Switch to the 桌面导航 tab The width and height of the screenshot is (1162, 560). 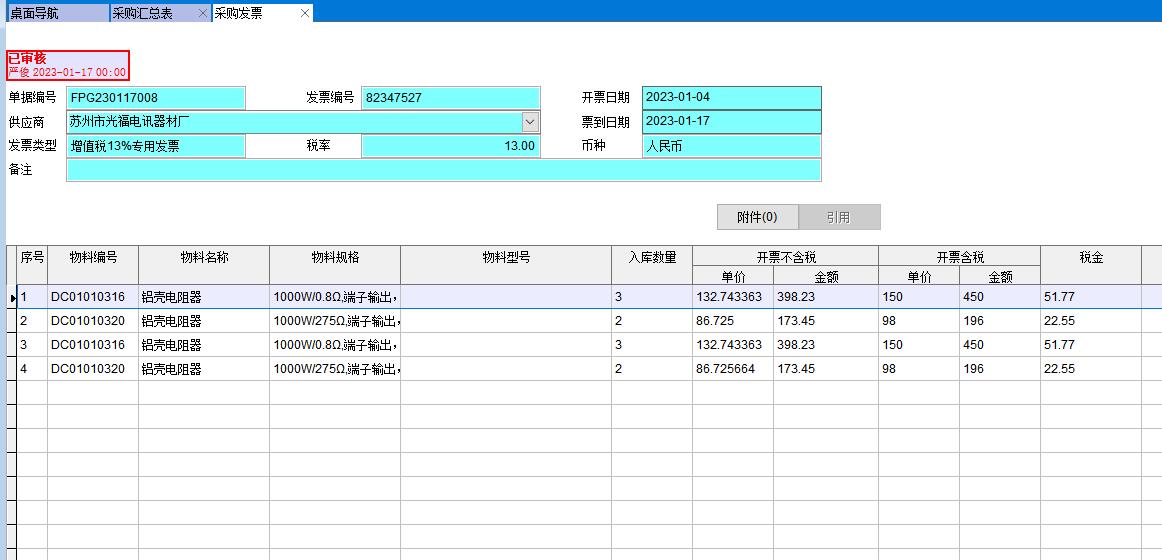[x=55, y=13]
